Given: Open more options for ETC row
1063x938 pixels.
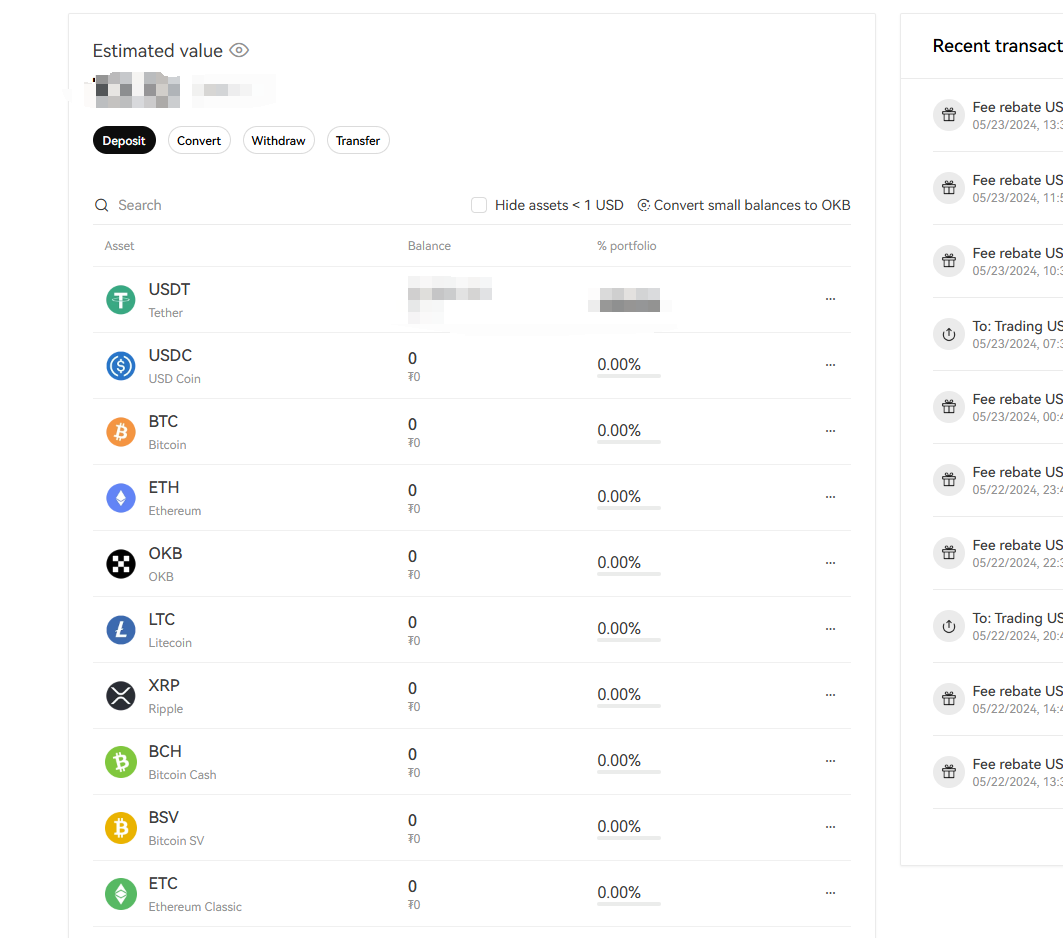Looking at the screenshot, I should pos(830,893).
